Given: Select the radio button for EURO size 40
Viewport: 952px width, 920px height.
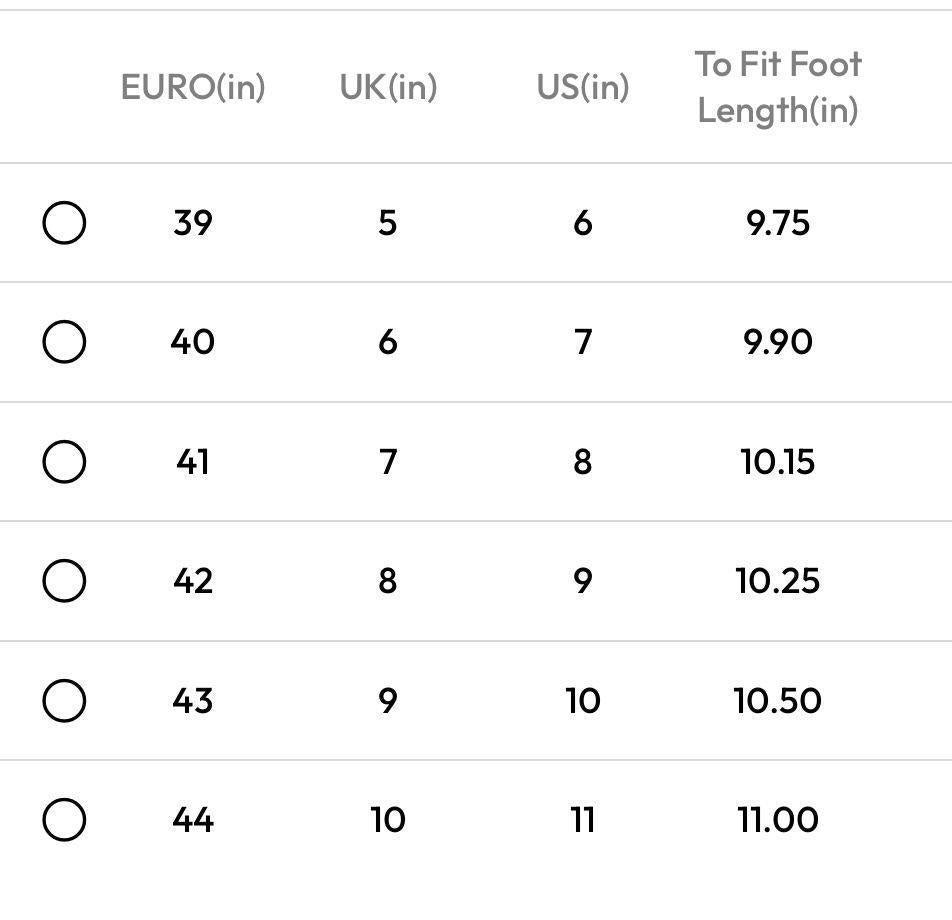Looking at the screenshot, I should 64,342.
